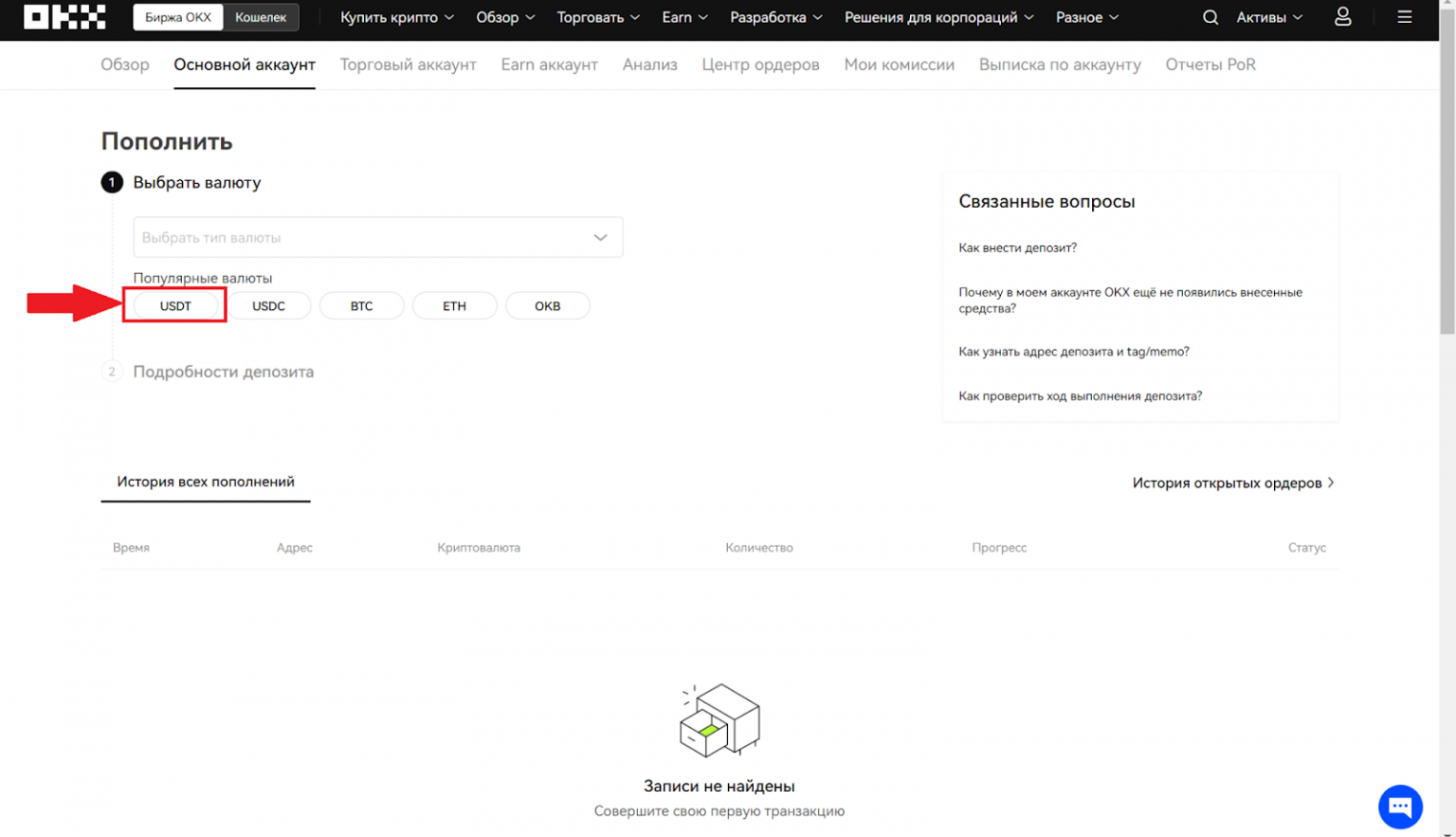Select BTC popular currency
The width and height of the screenshot is (1456, 837).
pyautogui.click(x=361, y=306)
